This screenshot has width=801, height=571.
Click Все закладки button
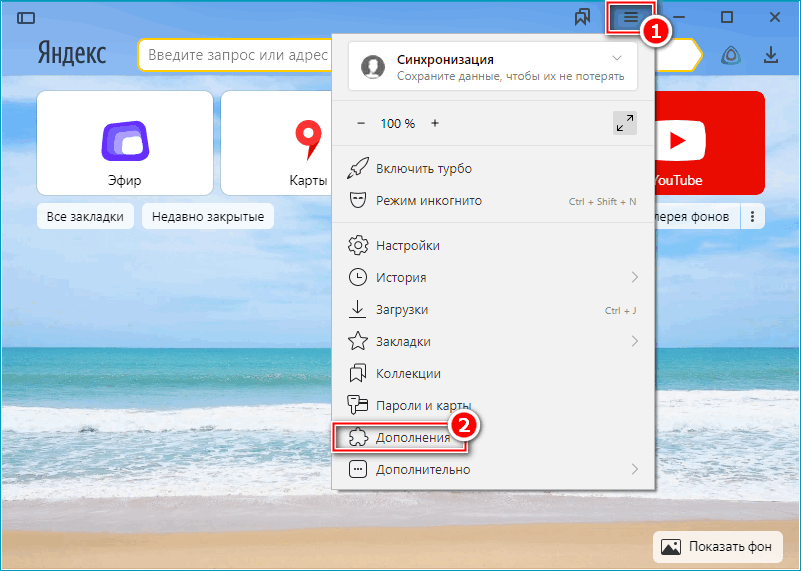pyautogui.click(x=85, y=216)
